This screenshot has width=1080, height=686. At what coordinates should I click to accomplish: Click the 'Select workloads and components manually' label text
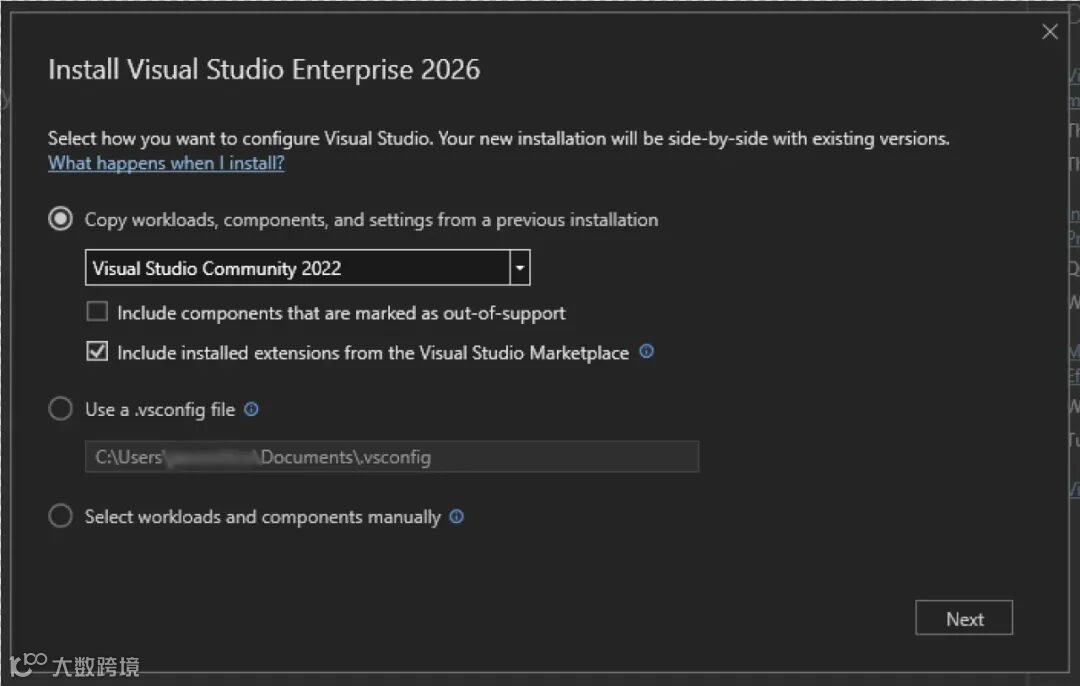click(262, 517)
